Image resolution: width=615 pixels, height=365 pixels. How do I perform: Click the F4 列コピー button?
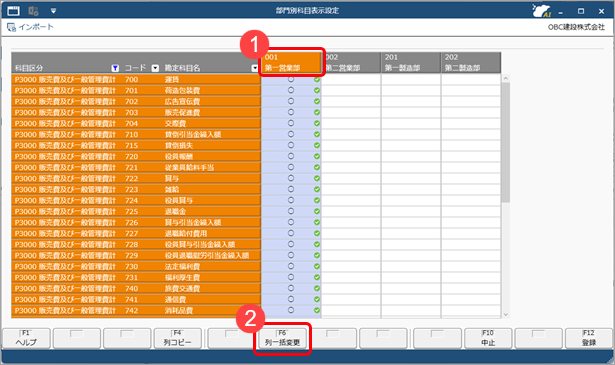point(178,338)
